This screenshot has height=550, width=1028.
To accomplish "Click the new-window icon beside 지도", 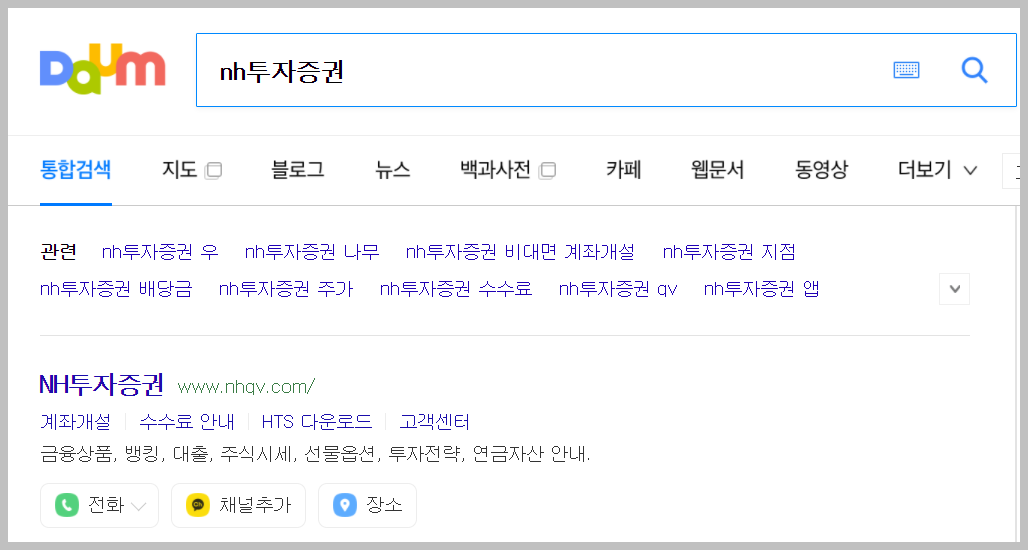I will (x=213, y=170).
